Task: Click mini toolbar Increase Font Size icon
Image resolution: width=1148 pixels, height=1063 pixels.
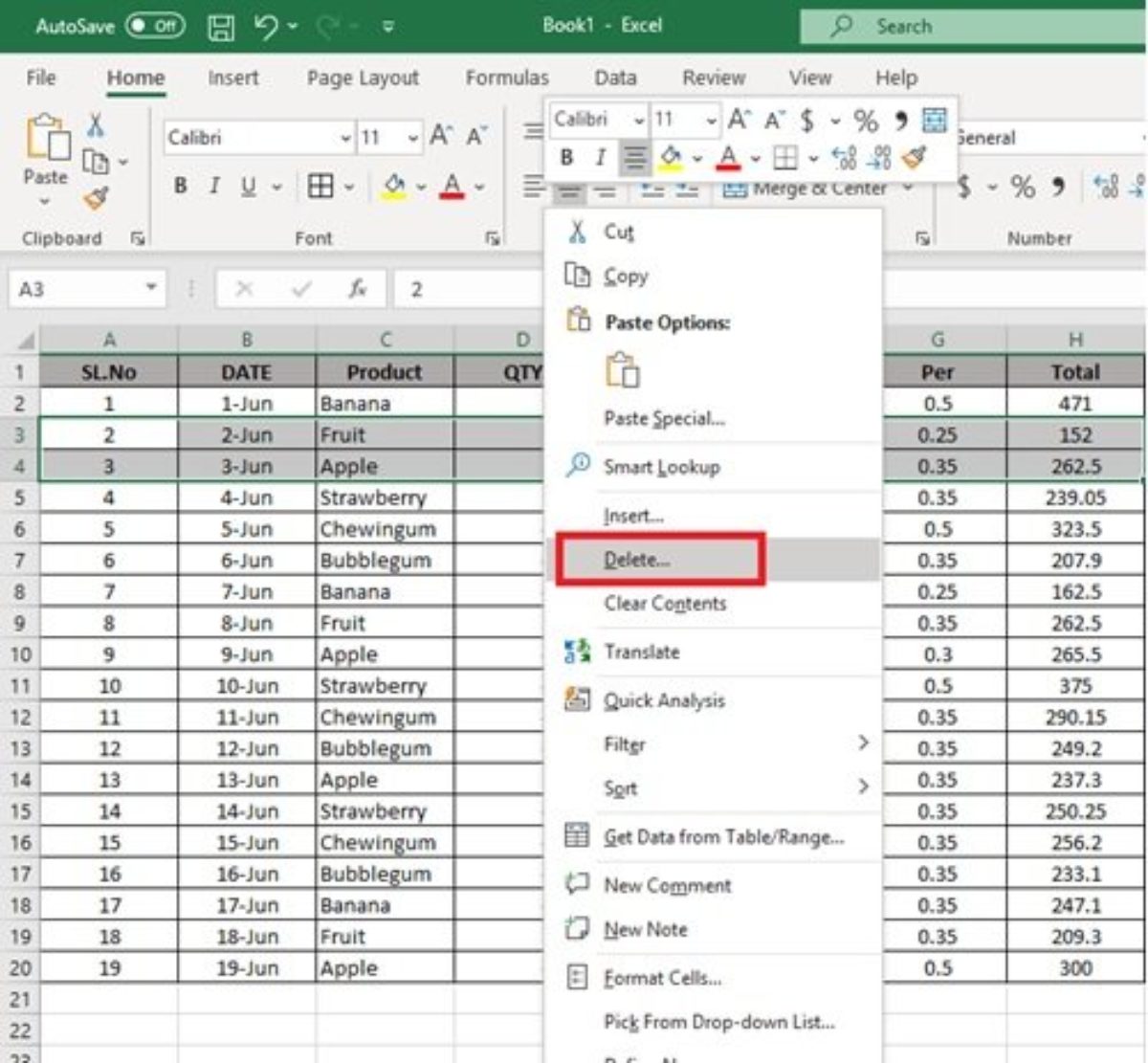Action: (x=739, y=120)
